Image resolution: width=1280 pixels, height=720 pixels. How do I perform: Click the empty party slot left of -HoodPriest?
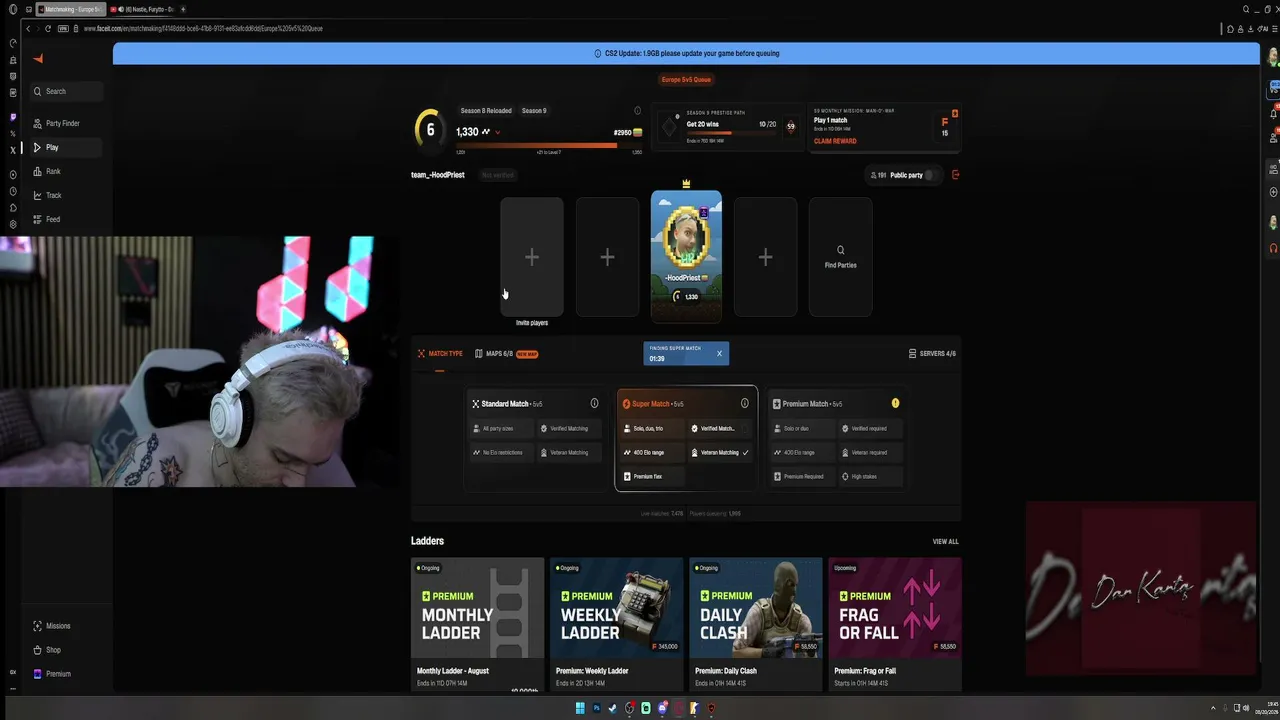coord(607,257)
